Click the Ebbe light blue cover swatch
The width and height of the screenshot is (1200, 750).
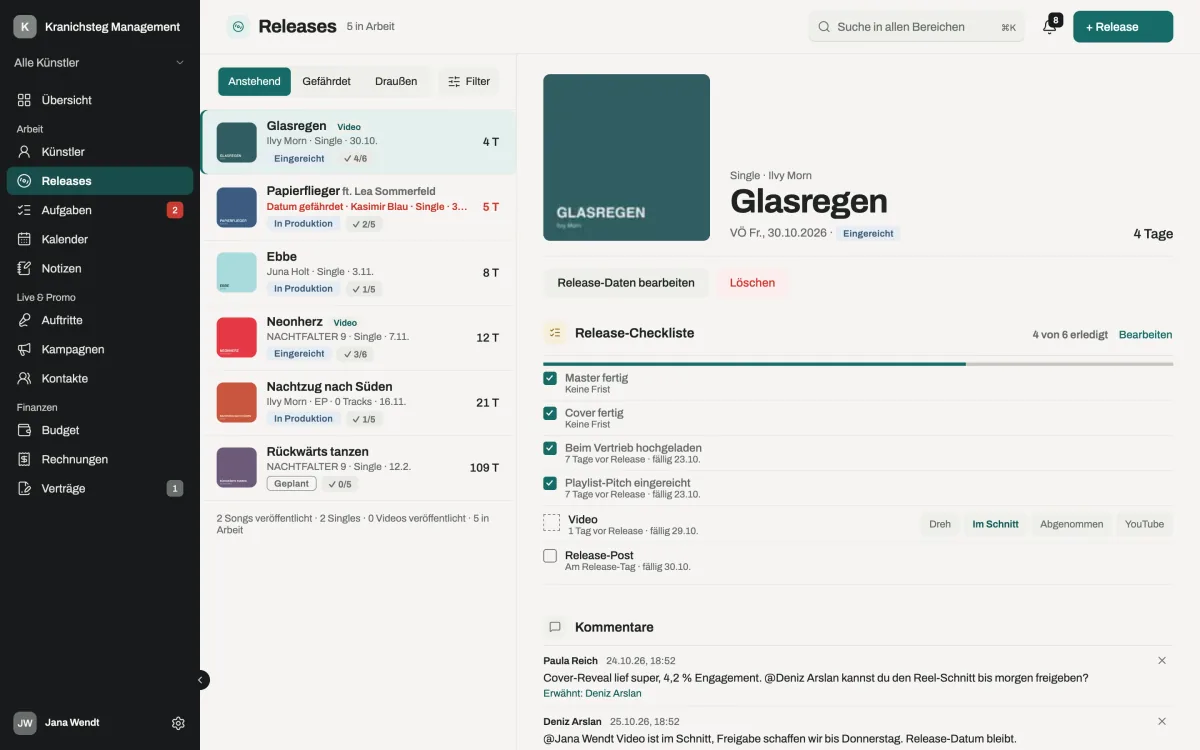237,272
